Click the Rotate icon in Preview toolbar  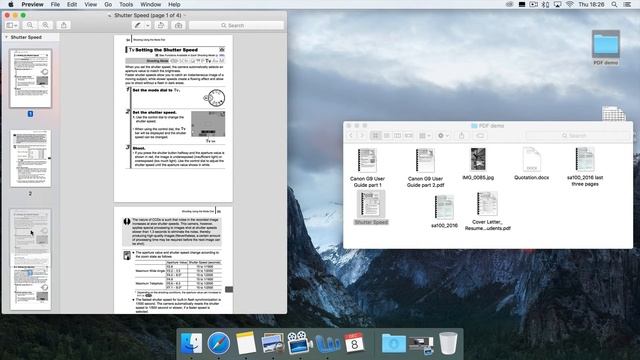(x=161, y=25)
